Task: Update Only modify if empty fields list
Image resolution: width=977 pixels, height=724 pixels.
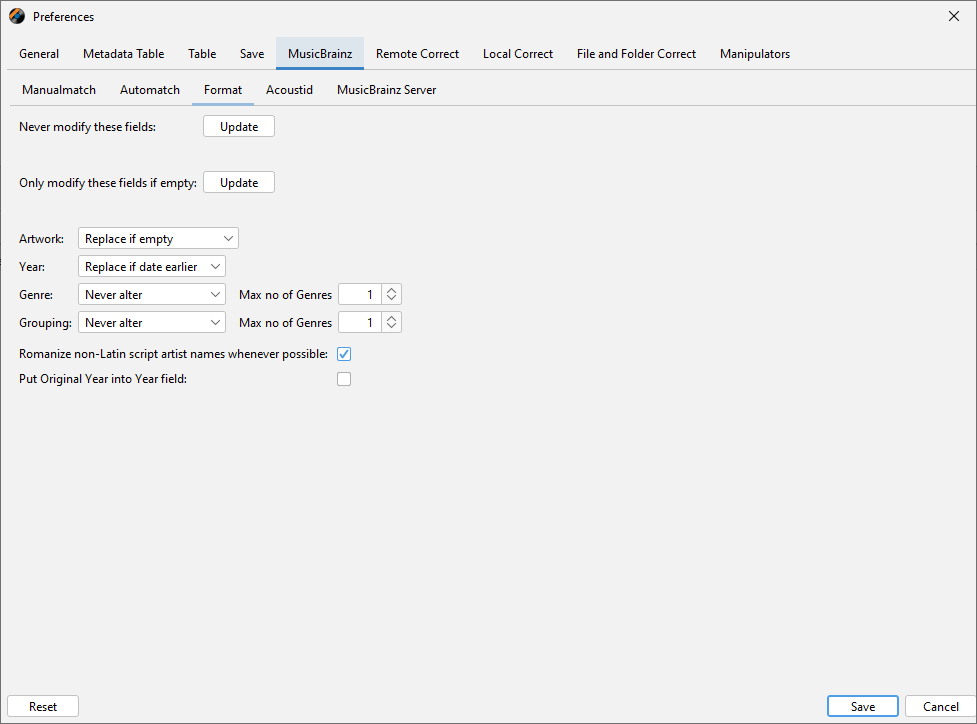Action: tap(239, 183)
